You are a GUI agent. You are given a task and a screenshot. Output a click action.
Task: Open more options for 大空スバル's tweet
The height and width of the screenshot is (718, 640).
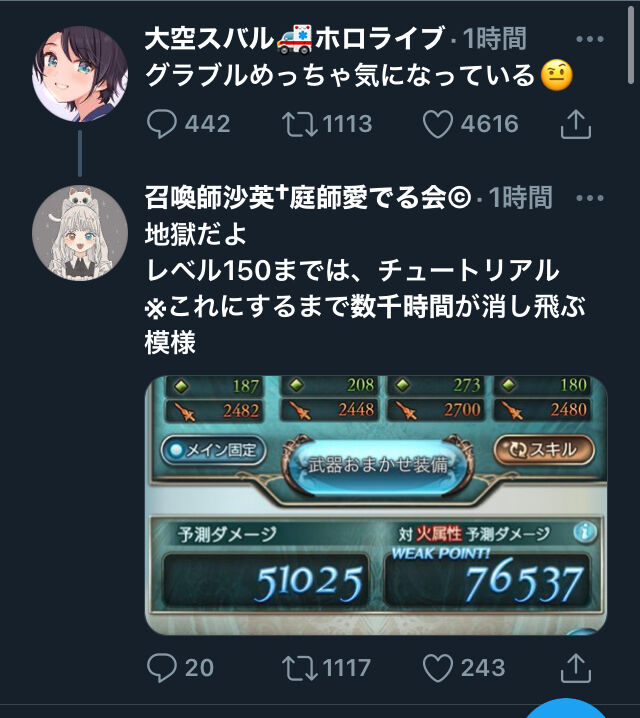[x=590, y=39]
